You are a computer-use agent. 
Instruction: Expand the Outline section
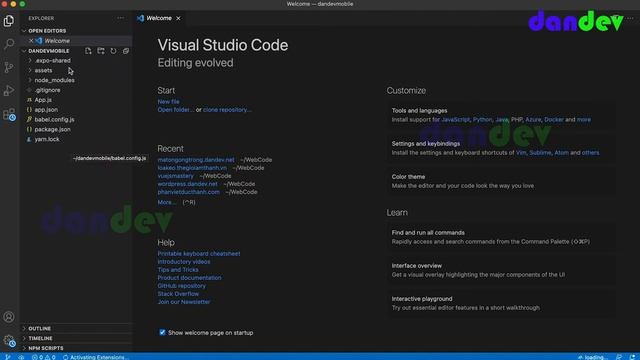click(76, 328)
